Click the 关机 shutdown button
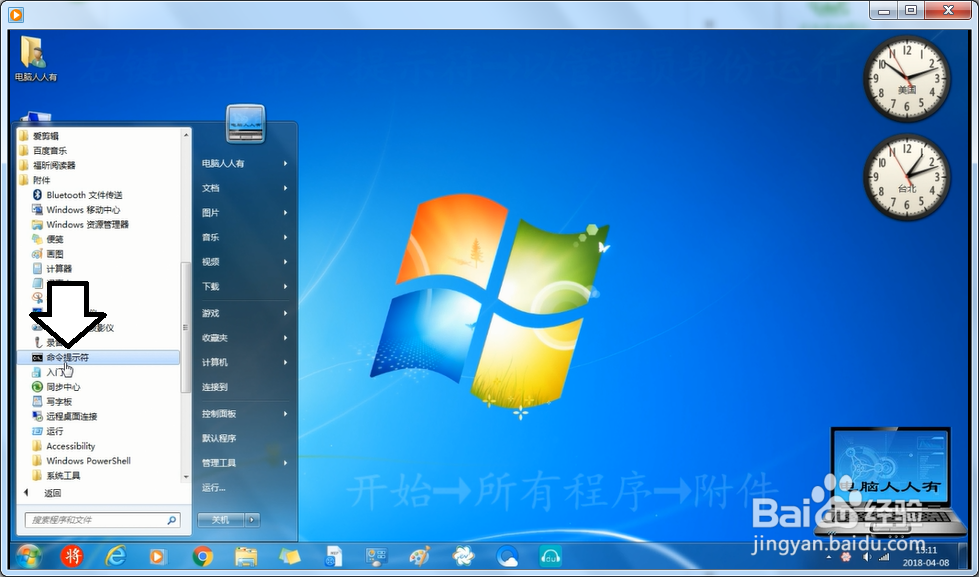Image resolution: width=979 pixels, height=577 pixels. click(221, 520)
